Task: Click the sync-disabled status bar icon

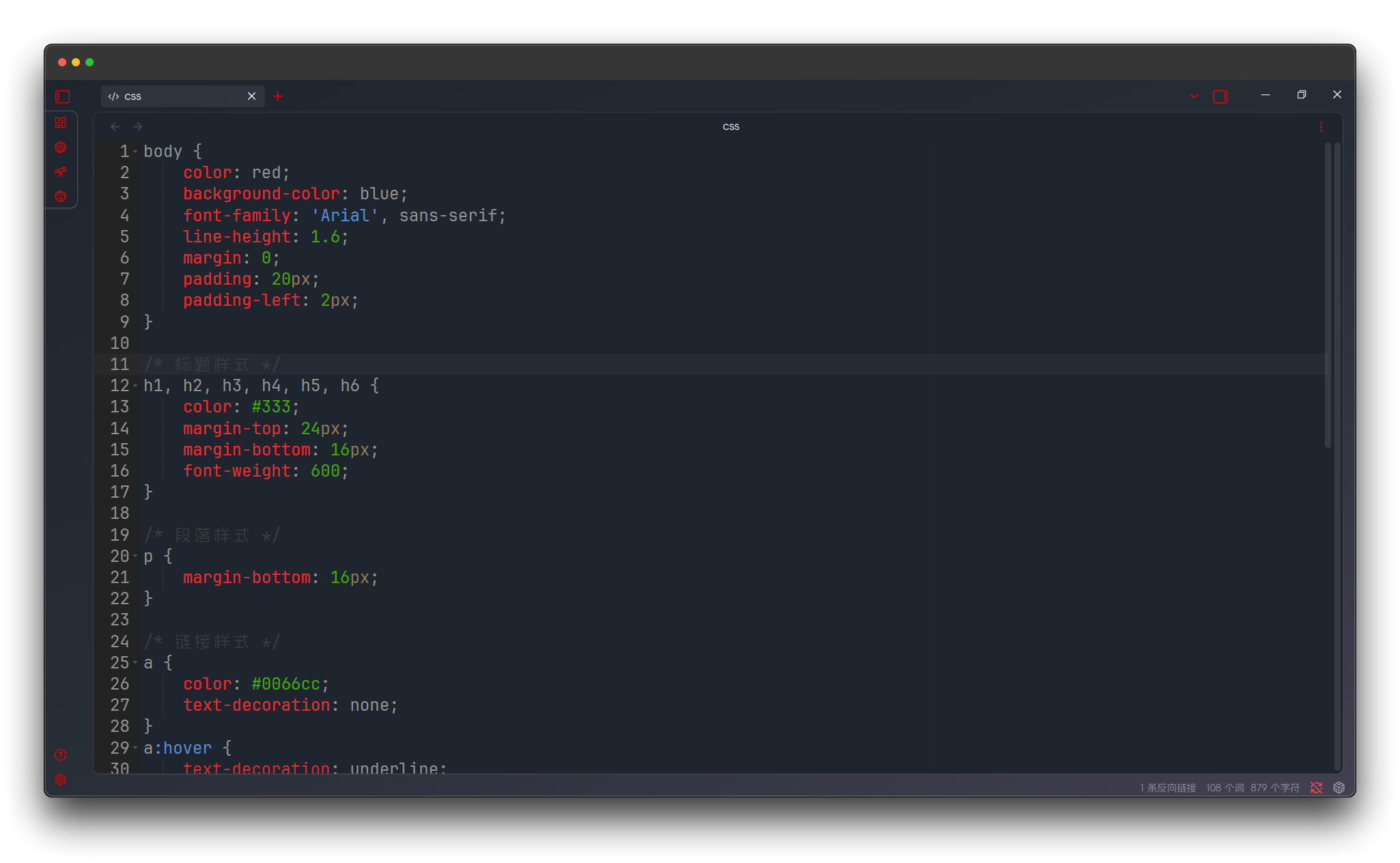Action: [x=1316, y=788]
